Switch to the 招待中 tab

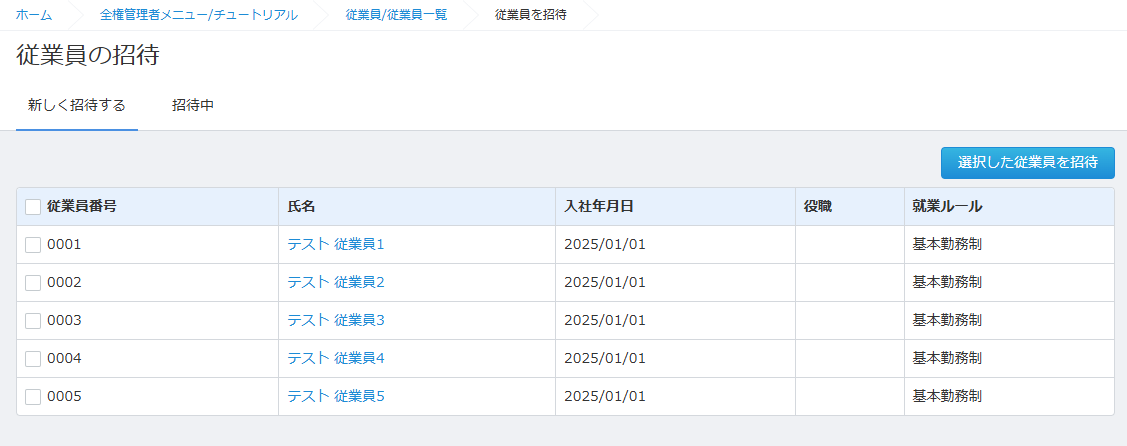(193, 105)
